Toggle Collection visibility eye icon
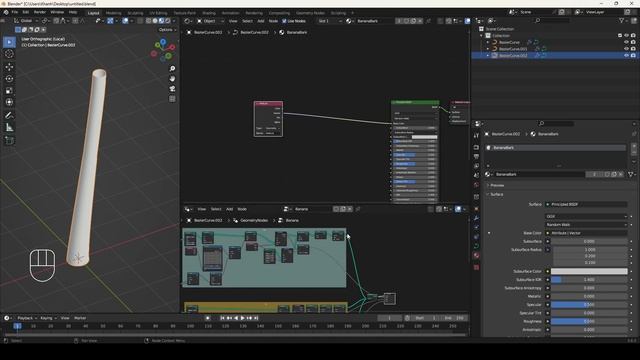This screenshot has height=360, width=640. (x=626, y=36)
